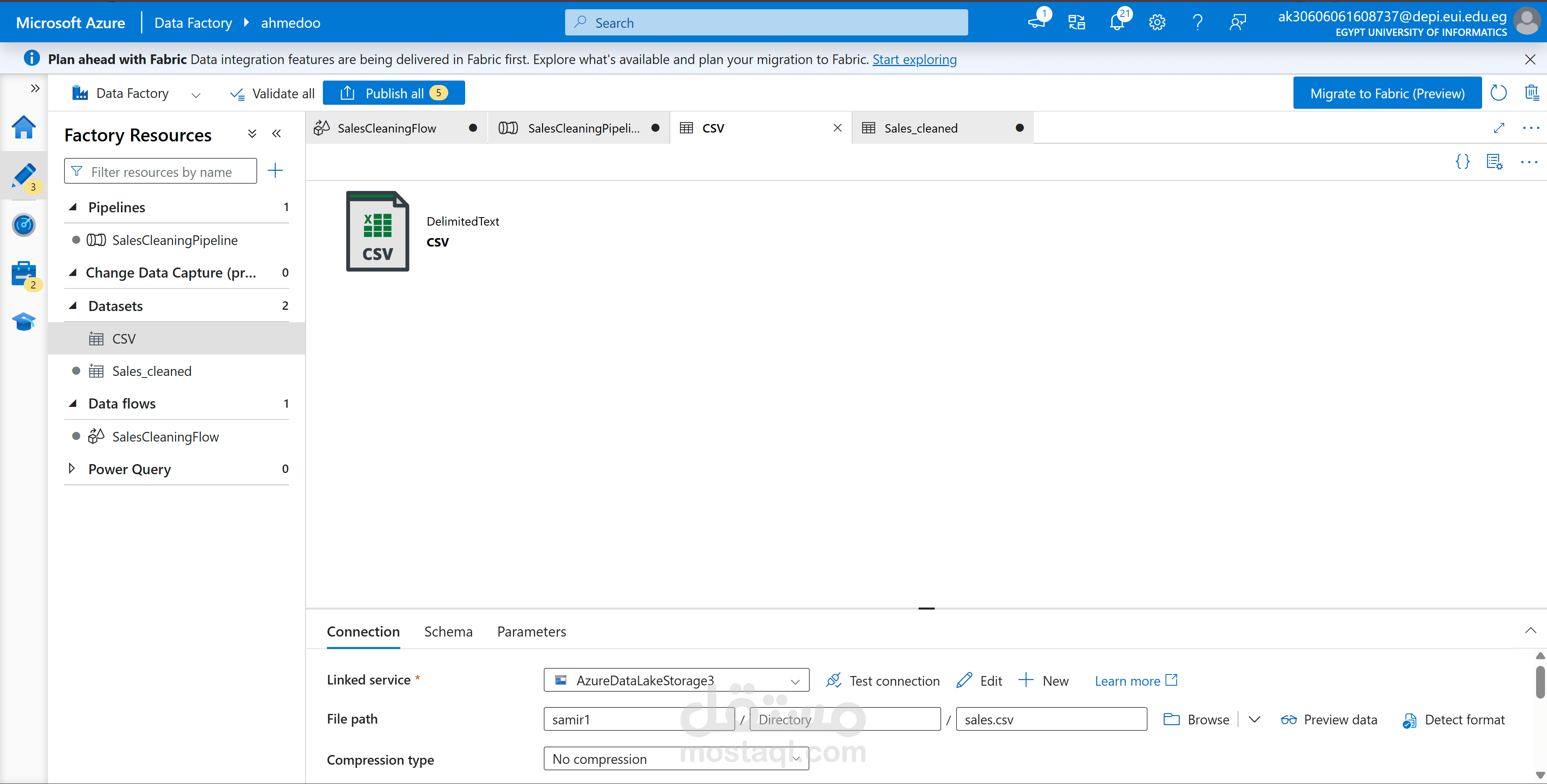1547x784 pixels.
Task: Open the Linked service dropdown
Action: pyautogui.click(x=676, y=680)
